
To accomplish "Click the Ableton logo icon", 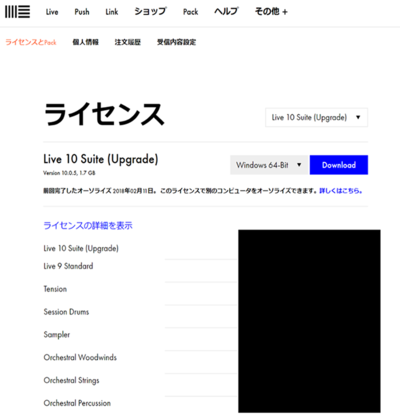I will (x=18, y=12).
